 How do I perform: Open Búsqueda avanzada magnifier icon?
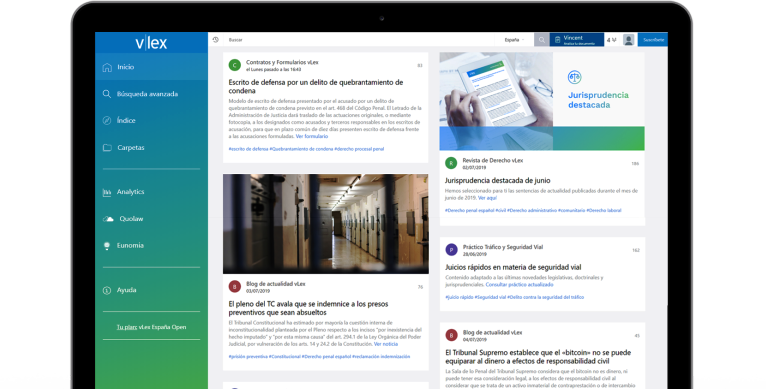[106, 94]
